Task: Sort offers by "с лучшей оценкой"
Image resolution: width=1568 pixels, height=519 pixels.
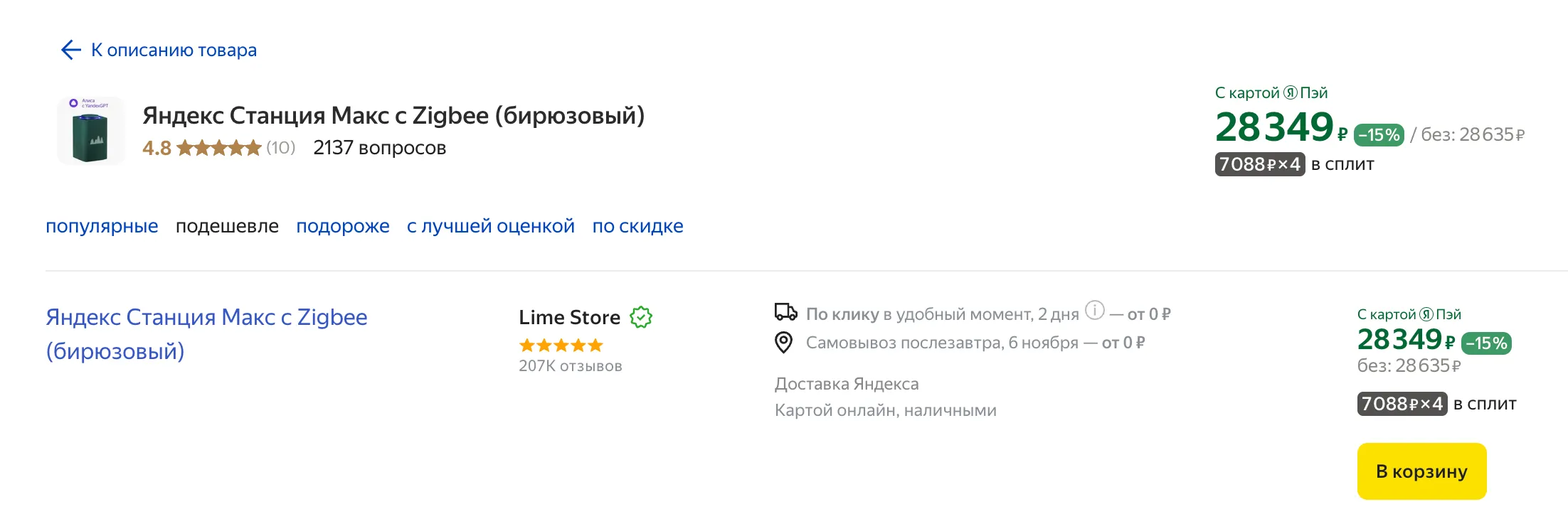Action: tap(490, 226)
